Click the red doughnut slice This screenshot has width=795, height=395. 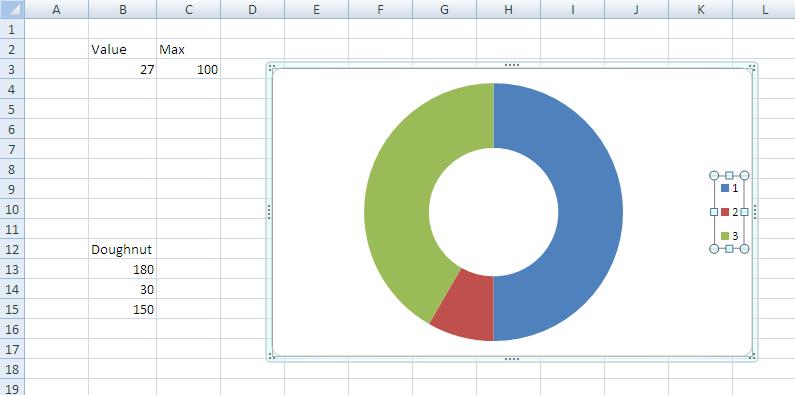tap(467, 304)
